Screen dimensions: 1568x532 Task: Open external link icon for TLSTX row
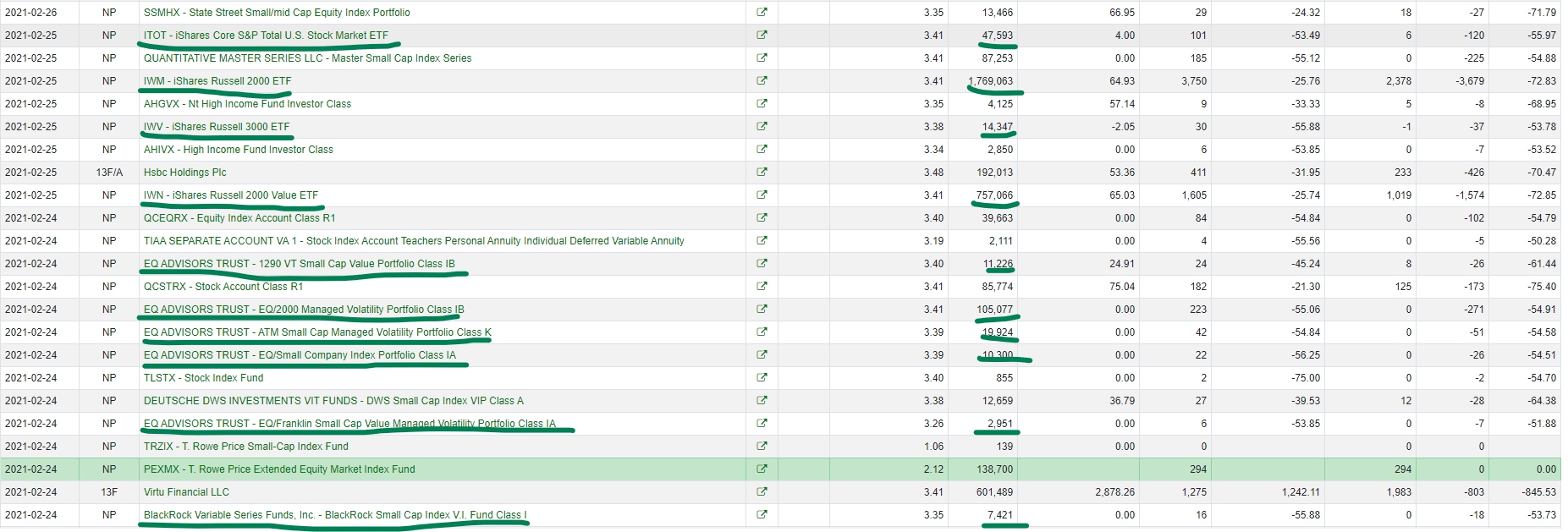point(762,378)
